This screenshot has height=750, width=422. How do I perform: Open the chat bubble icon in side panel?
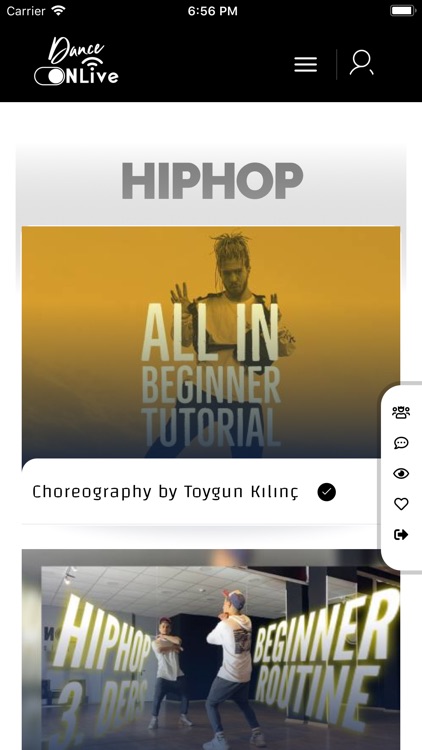(401, 443)
